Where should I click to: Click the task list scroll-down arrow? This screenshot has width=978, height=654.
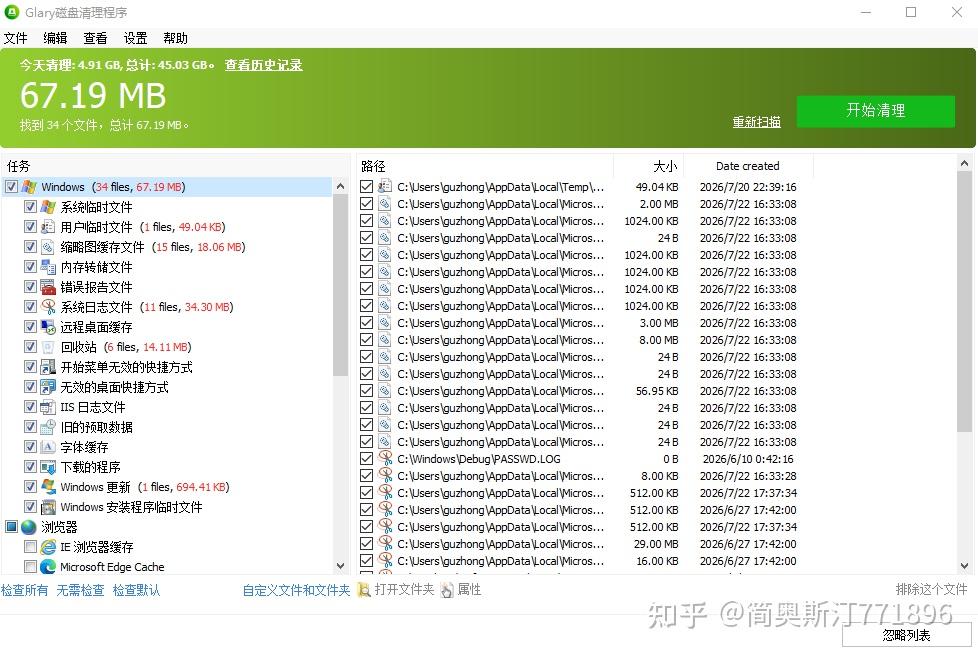(x=340, y=566)
